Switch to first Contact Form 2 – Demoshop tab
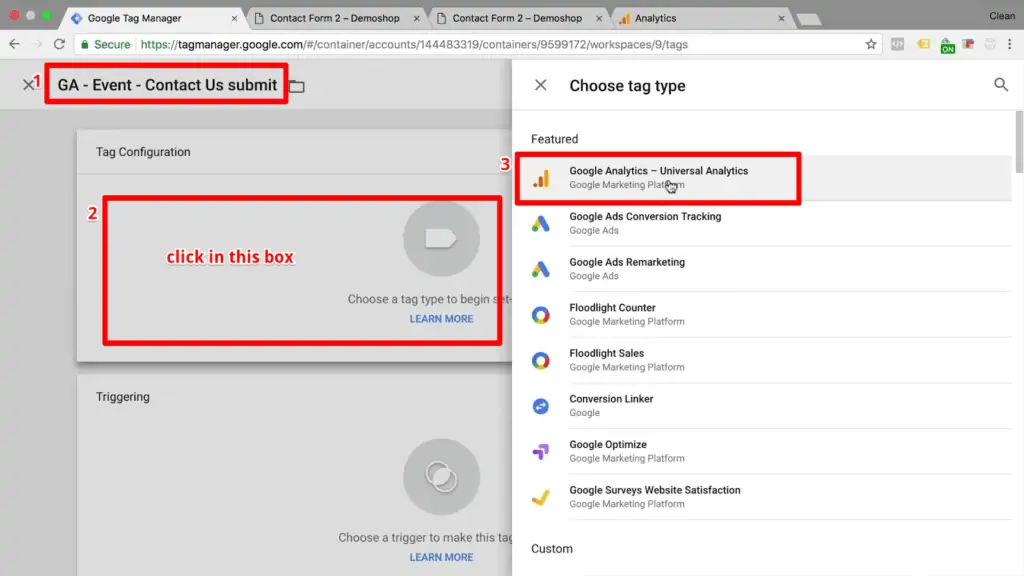The image size is (1024, 576). pos(336,18)
